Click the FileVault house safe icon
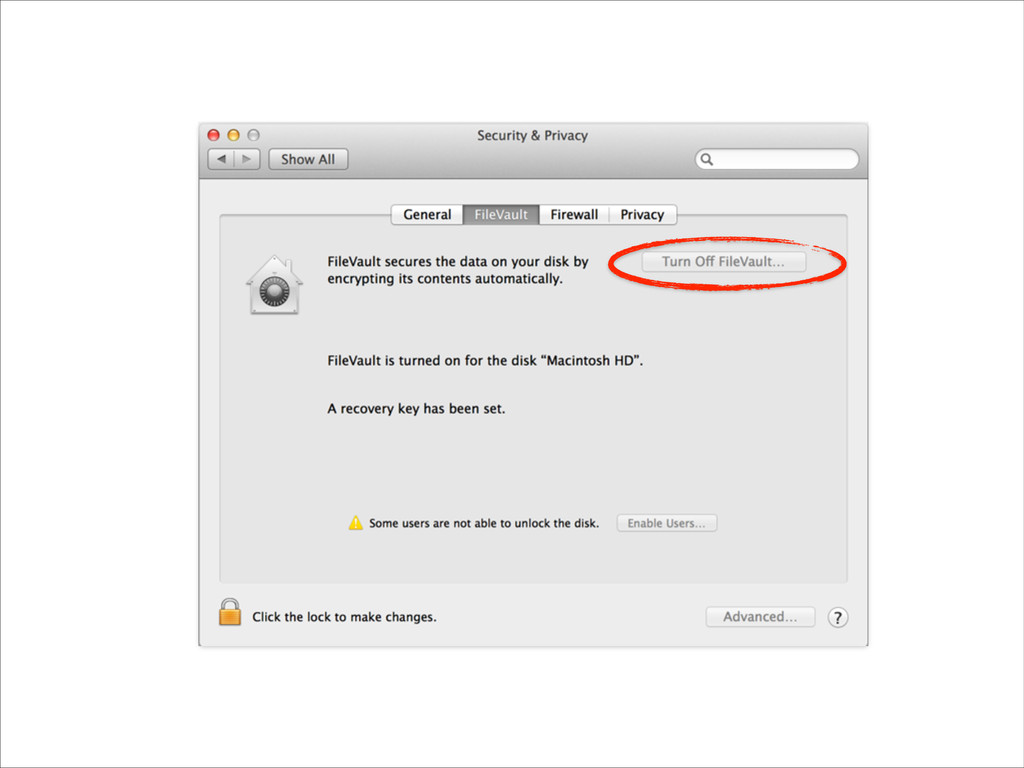Viewport: 1024px width, 768px height. [x=274, y=285]
